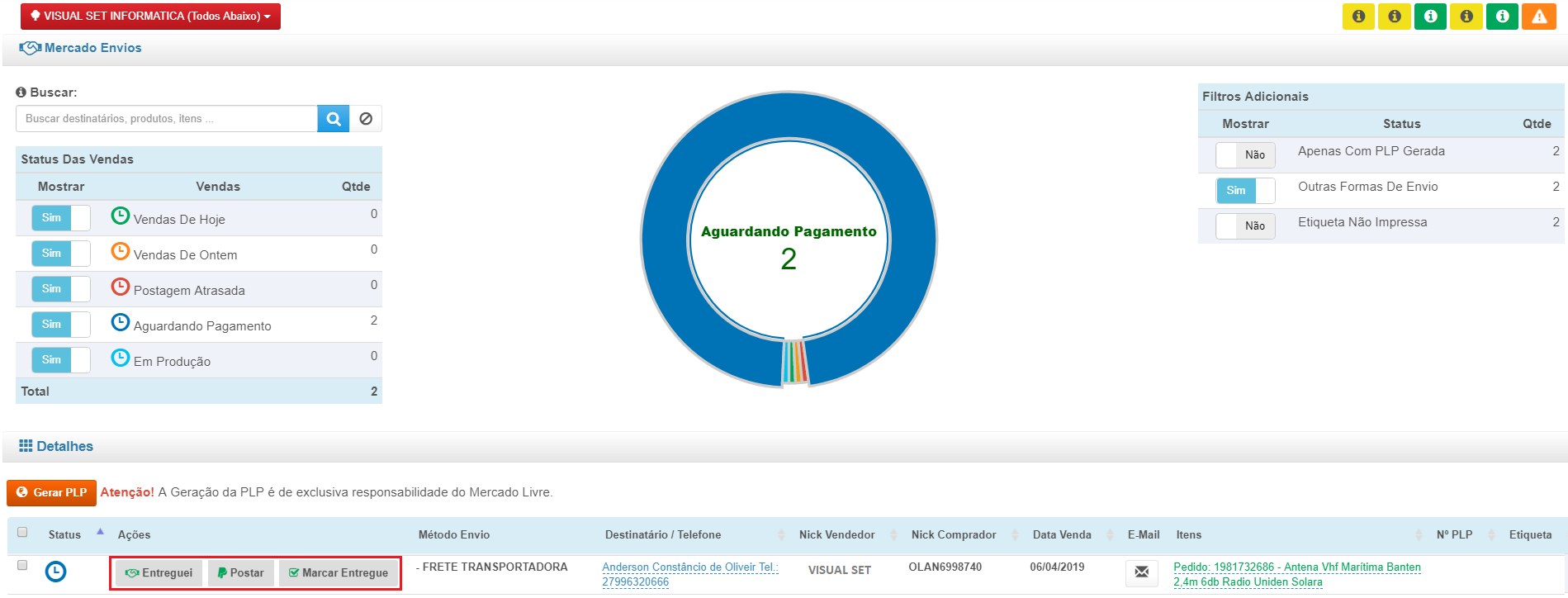
Task: Open the Detalhes section header
Action: click(64, 446)
